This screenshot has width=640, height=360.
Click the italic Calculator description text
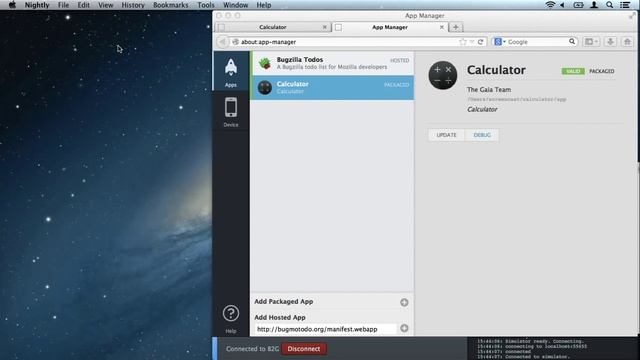(x=482, y=109)
